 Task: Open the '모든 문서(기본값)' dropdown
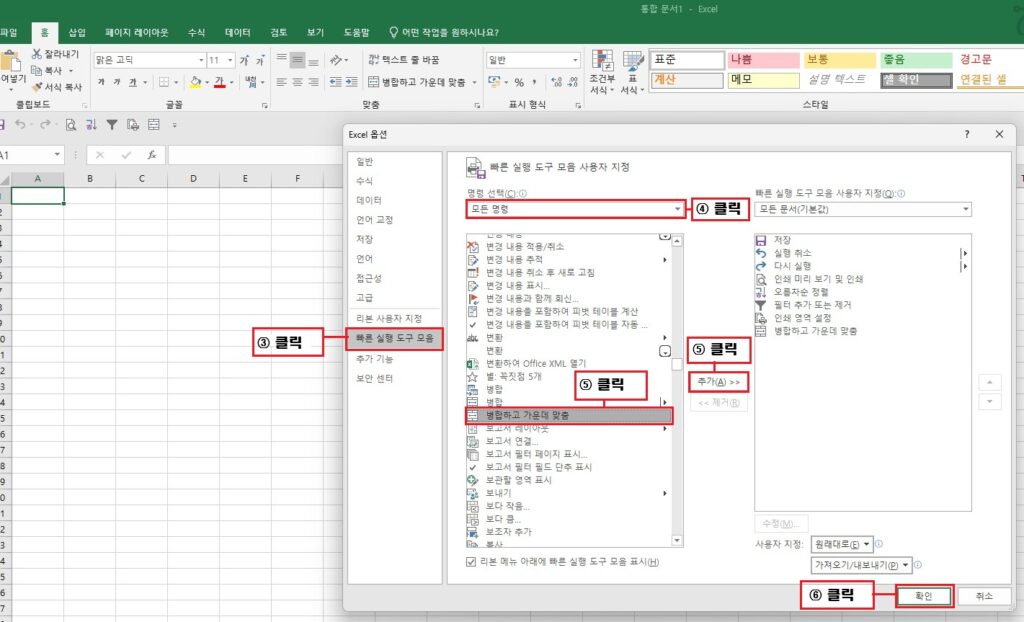863,209
